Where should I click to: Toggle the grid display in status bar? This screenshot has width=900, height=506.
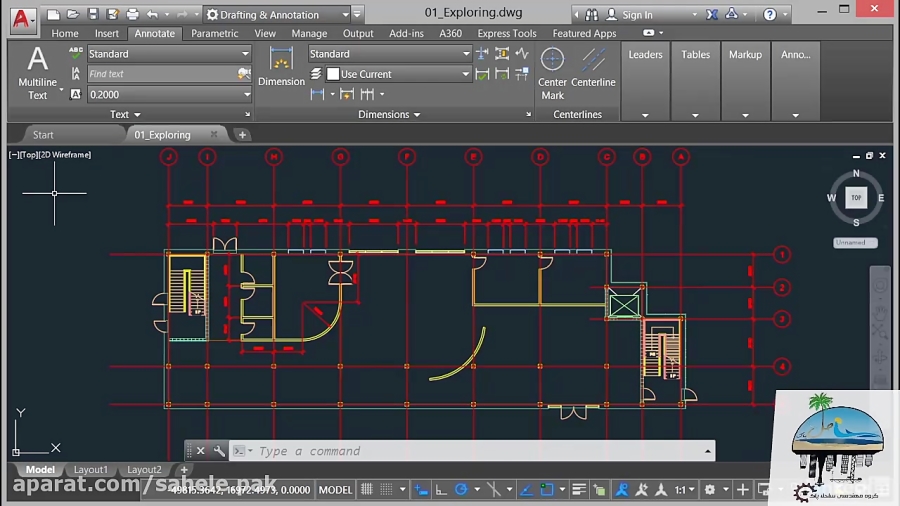tap(368, 490)
